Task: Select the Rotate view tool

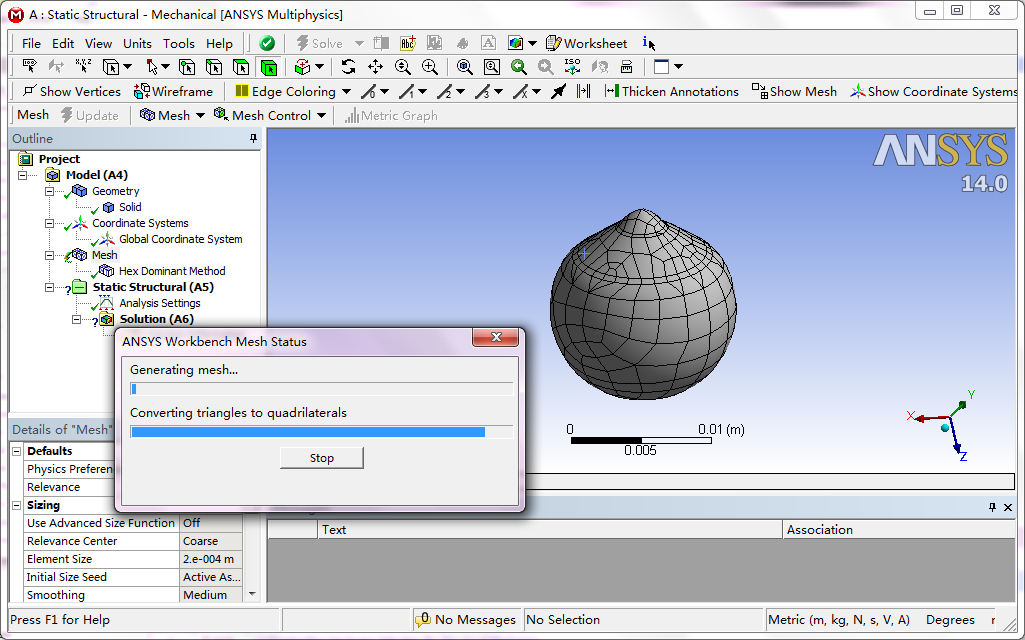Action: tap(348, 67)
